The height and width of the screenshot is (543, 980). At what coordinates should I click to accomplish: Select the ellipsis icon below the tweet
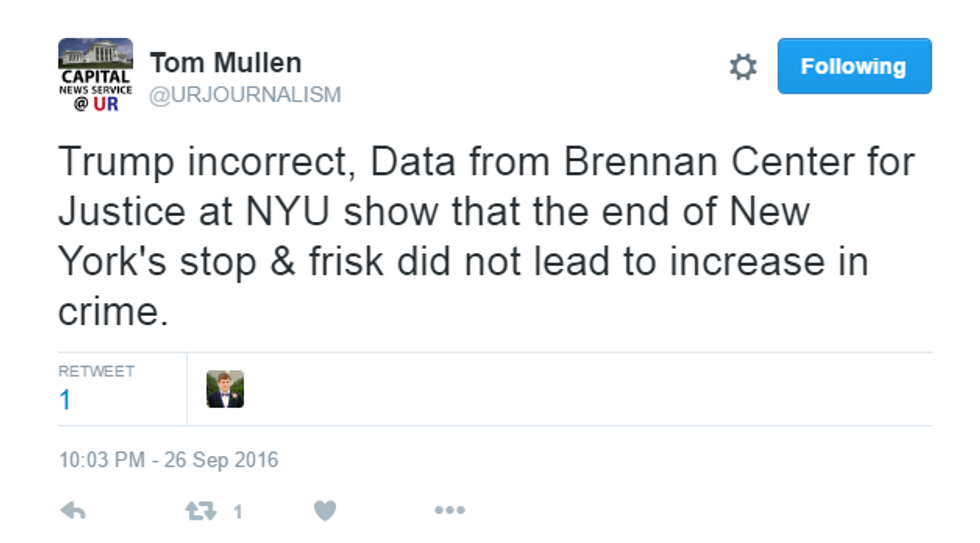click(449, 511)
